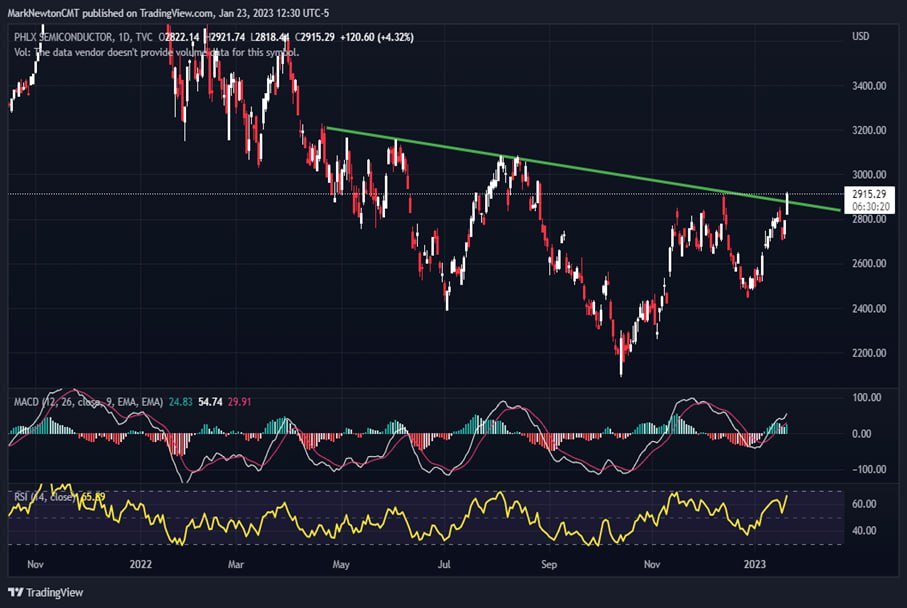Screen dimensions: 907x608
Task: Click the Jul time axis label
Action: point(444,564)
